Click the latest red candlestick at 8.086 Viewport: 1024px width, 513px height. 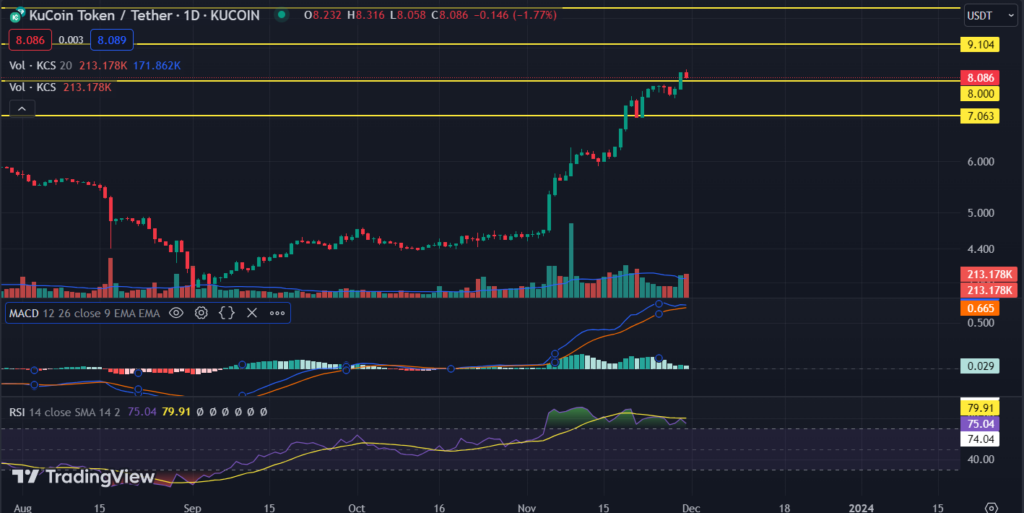coord(686,75)
